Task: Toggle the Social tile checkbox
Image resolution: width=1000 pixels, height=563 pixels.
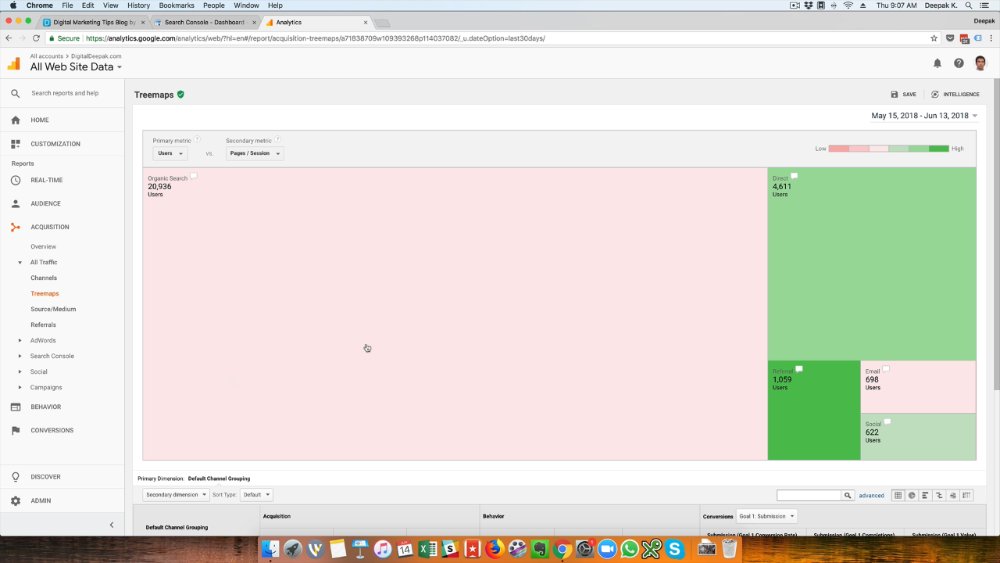Action: 887,422
